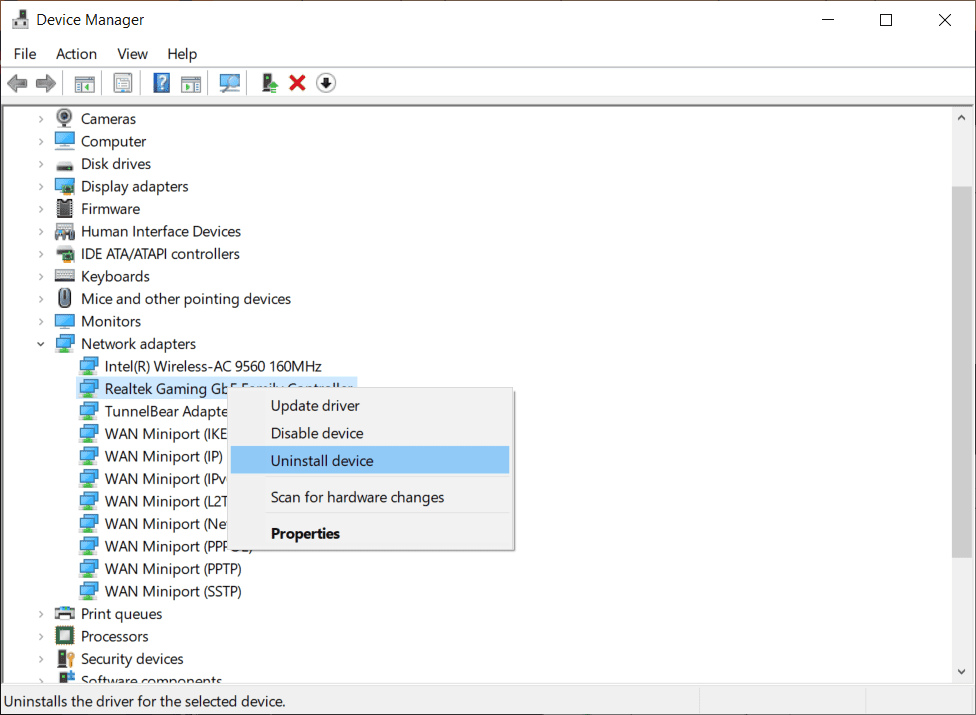
Task: Click the down-arrow disable device toolbar icon
Action: click(326, 83)
